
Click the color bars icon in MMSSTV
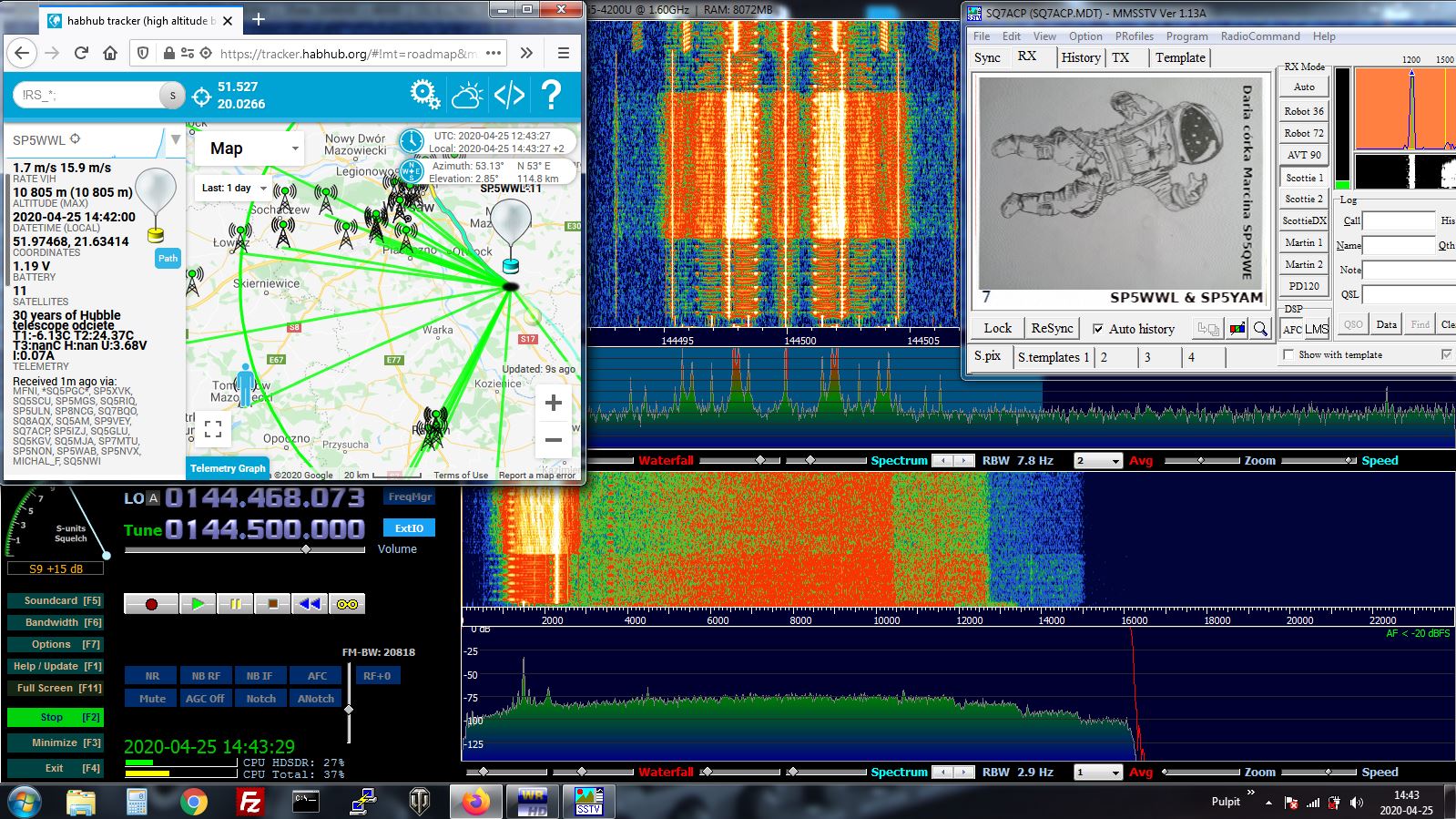(x=1237, y=329)
